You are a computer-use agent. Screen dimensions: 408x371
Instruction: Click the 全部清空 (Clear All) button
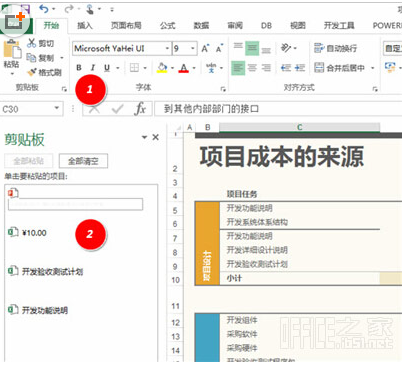point(83,161)
